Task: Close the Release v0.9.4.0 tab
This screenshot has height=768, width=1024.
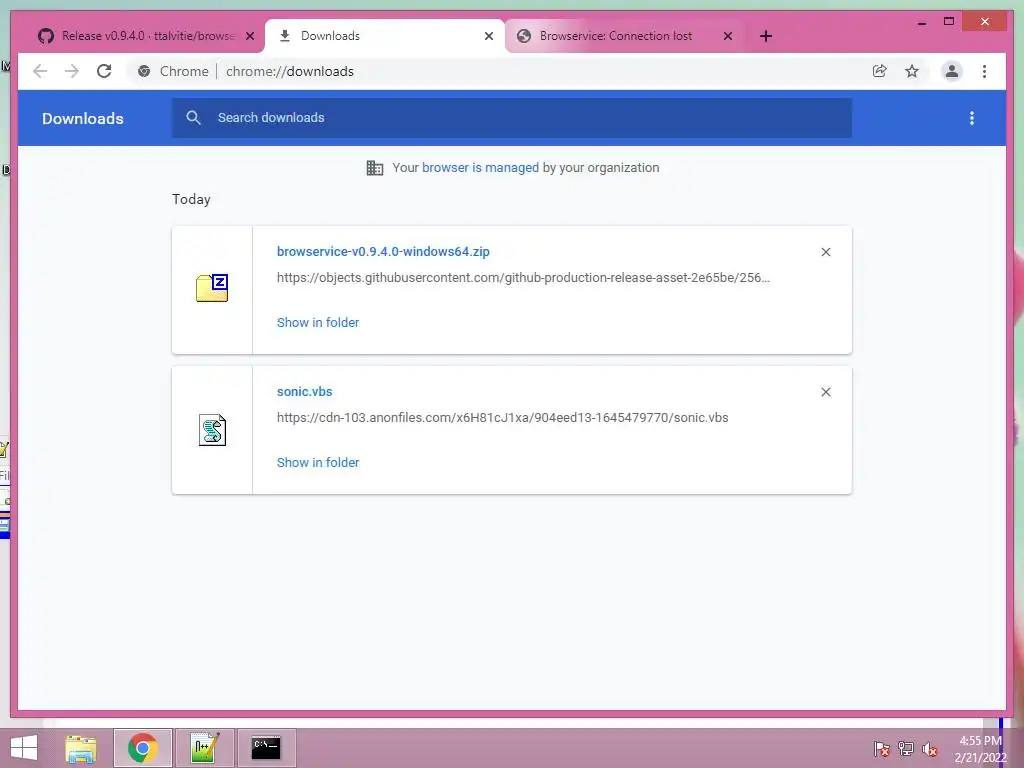Action: pyautogui.click(x=249, y=36)
